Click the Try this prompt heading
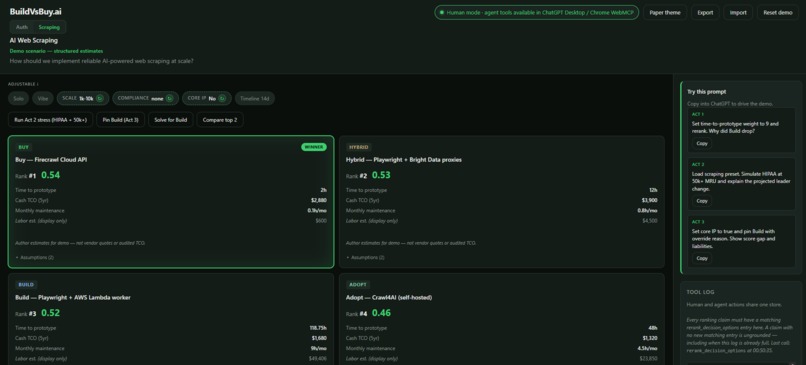The image size is (806, 365). click(706, 92)
